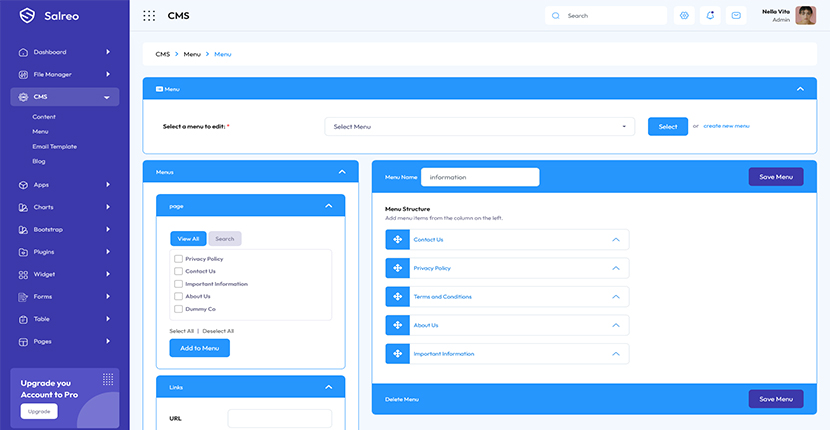Image resolution: width=830 pixels, height=430 pixels.
Task: Open the Select Menu dropdown
Action: [x=480, y=127]
